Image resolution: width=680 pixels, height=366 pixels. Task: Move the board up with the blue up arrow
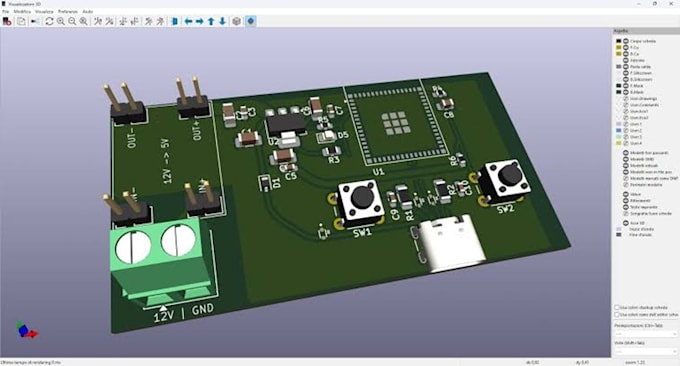pos(211,21)
